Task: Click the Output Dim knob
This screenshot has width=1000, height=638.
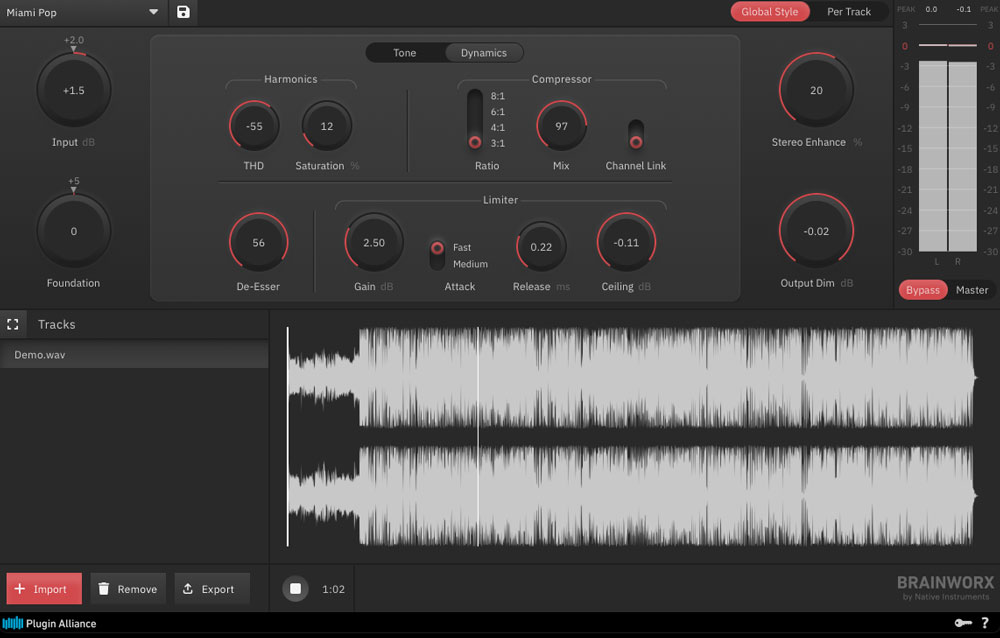Action: point(816,231)
